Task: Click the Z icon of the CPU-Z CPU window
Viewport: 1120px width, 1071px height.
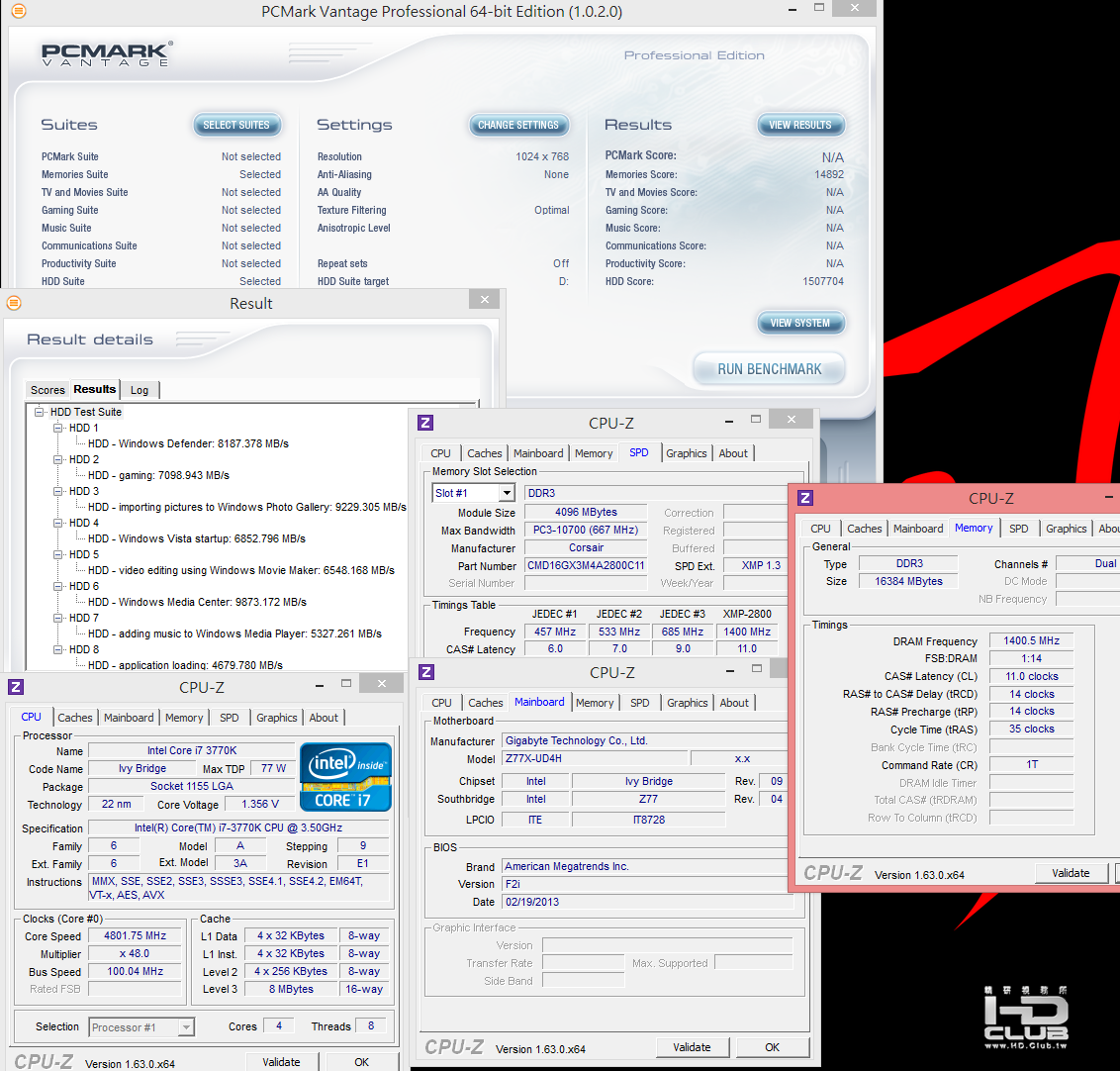Action: point(16,687)
